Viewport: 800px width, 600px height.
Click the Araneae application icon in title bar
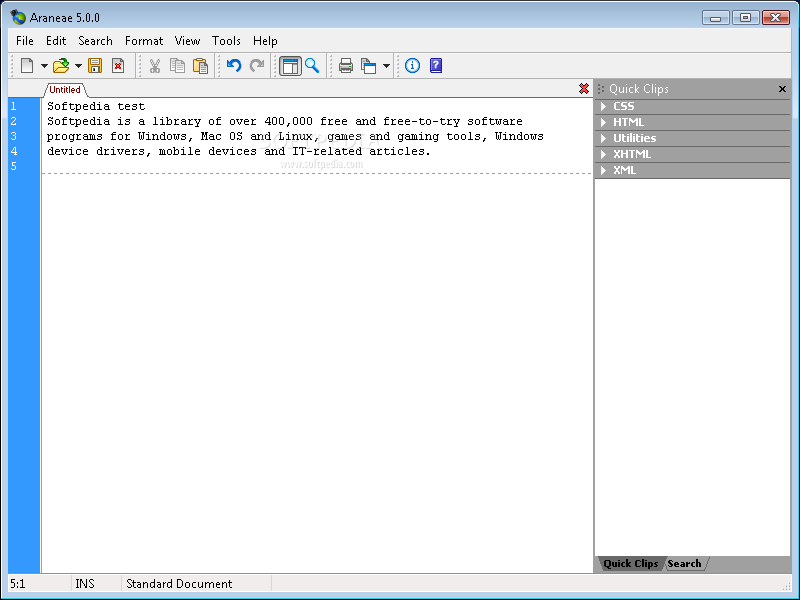pyautogui.click(x=18, y=17)
